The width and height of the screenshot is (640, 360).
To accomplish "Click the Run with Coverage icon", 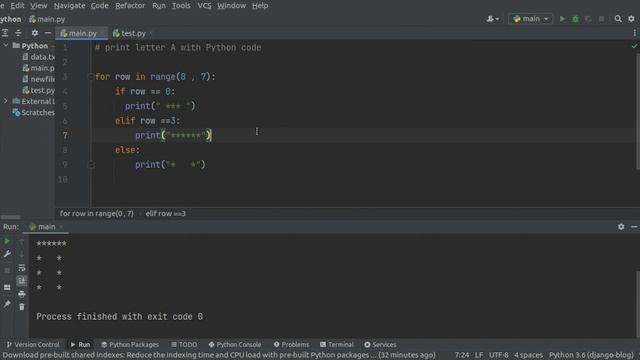I will point(588,19).
